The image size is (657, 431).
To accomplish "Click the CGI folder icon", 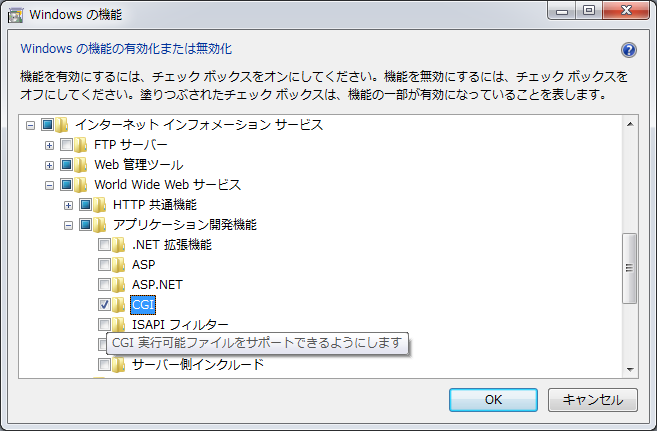I will 119,305.
